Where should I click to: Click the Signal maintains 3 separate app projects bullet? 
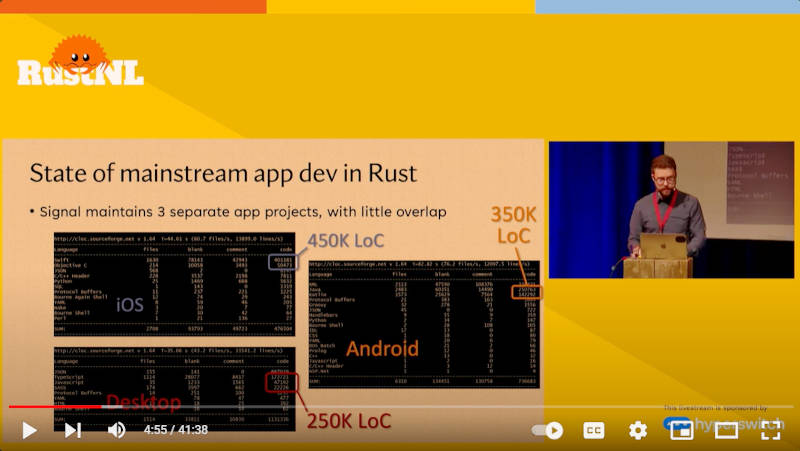click(238, 212)
